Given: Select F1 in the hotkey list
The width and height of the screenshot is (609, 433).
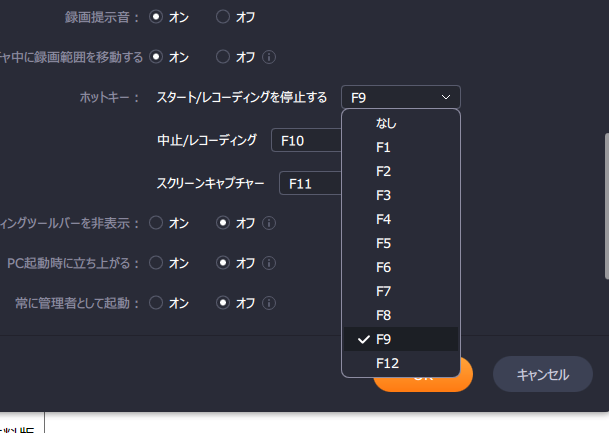Looking at the screenshot, I should 401,147.
